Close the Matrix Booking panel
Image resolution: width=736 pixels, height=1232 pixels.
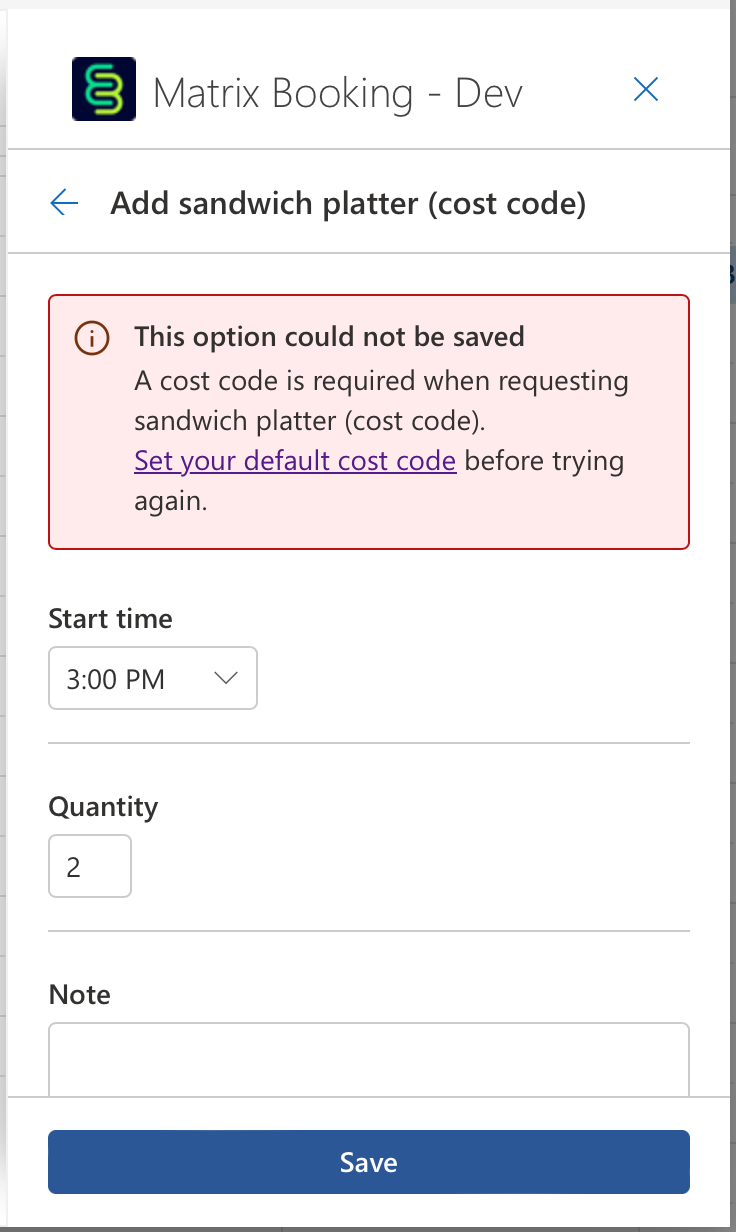click(x=646, y=90)
